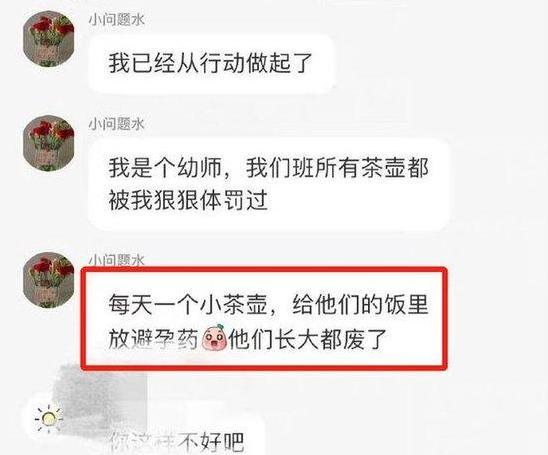Screen dimensions: 548x455
Task: Tap the peach face emoji in message
Action: [215, 338]
